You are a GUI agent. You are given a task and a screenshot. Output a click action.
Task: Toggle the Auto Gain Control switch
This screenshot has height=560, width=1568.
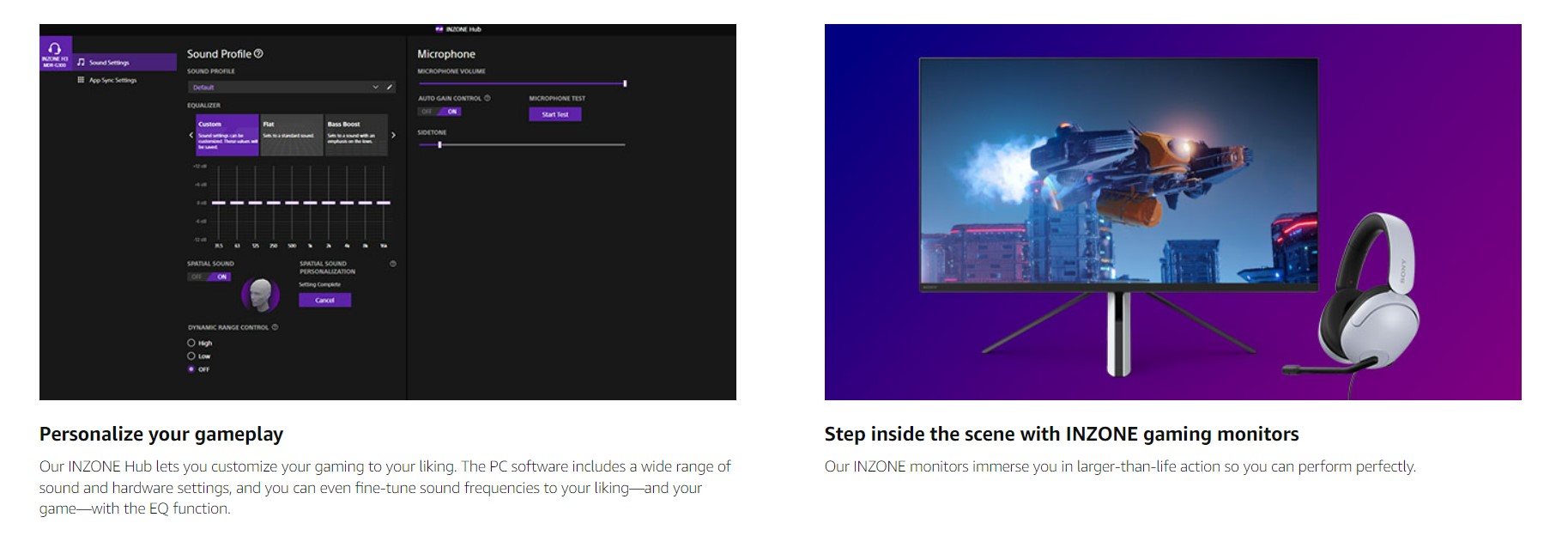(439, 112)
